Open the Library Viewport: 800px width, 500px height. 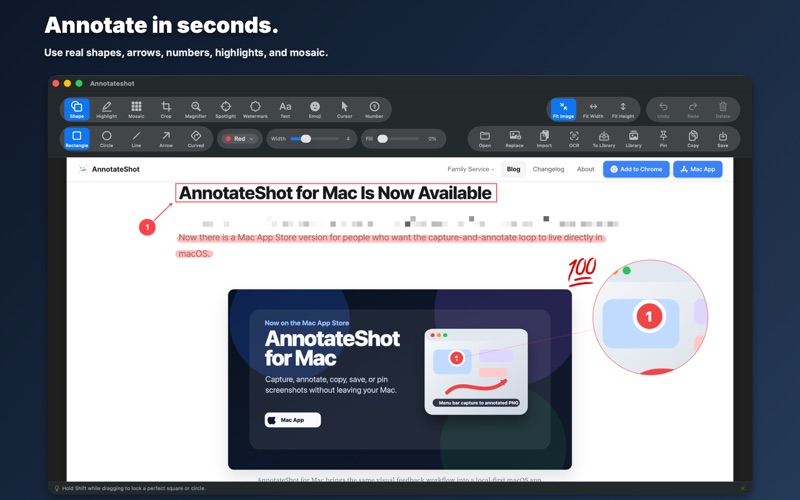[x=633, y=138]
